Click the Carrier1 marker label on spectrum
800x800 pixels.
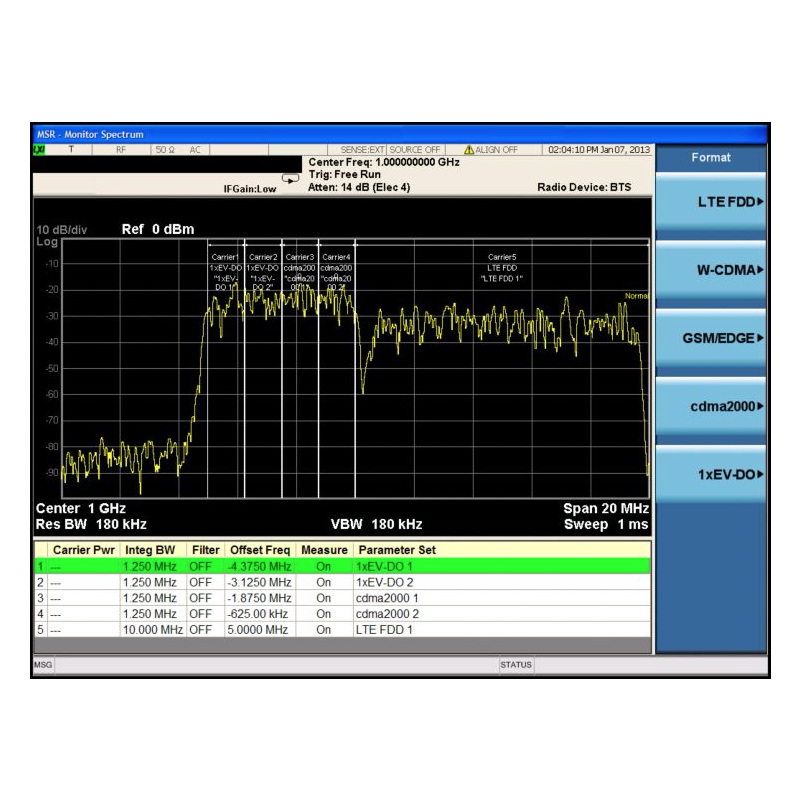225,257
